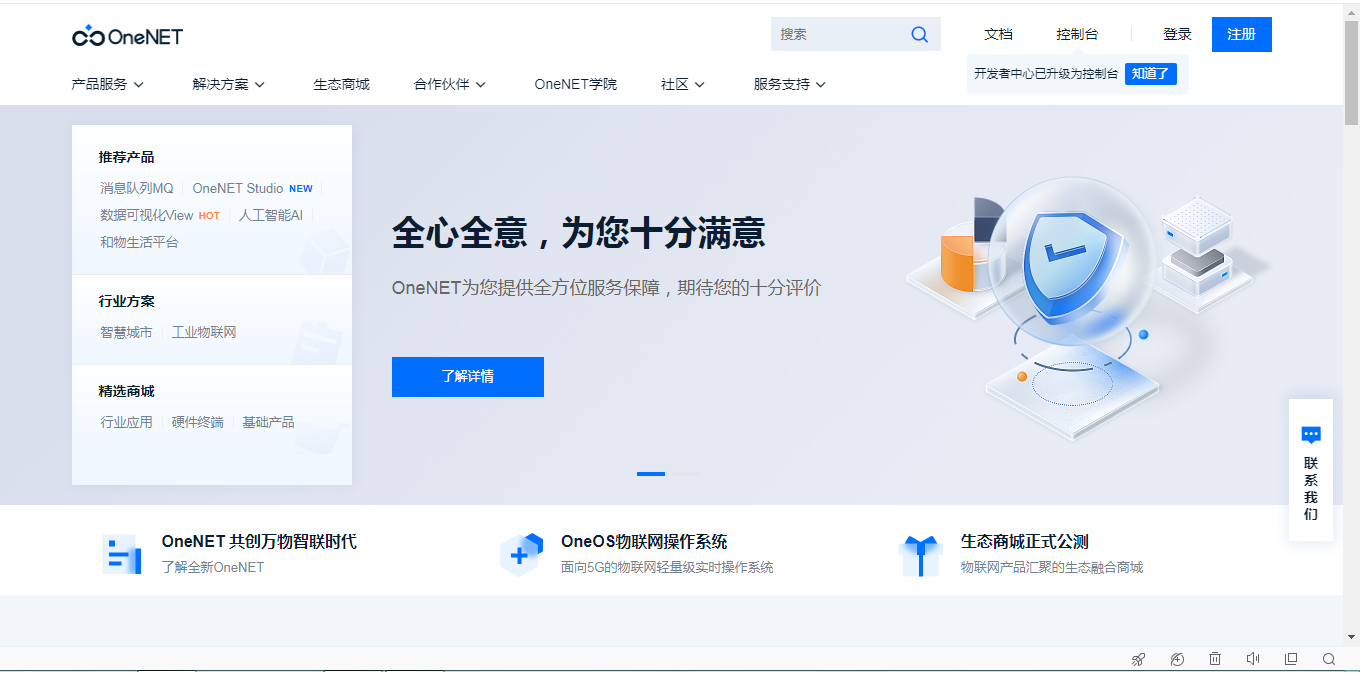
Task: Expand the 产品服务 dropdown menu
Action: click(x=108, y=84)
